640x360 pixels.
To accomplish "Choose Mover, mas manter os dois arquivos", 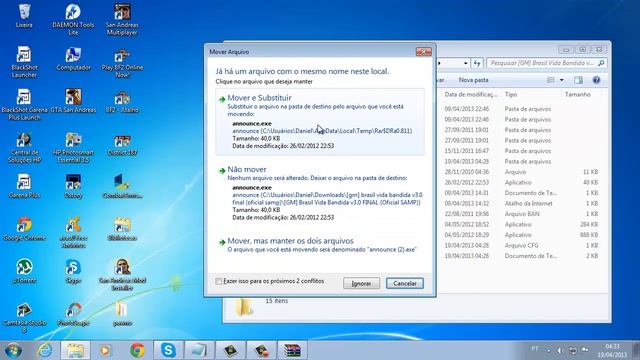I will point(320,245).
